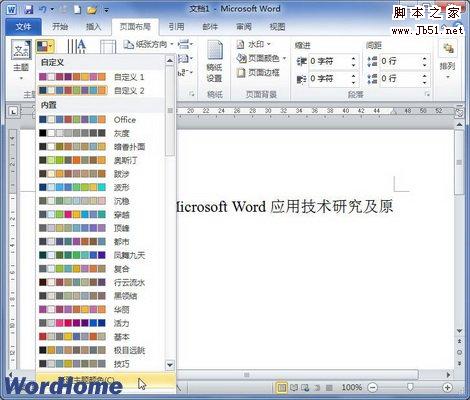Click the horizontal scrollbar right arrow
Image resolution: width=470 pixels, height=400 pixels.
(448, 375)
